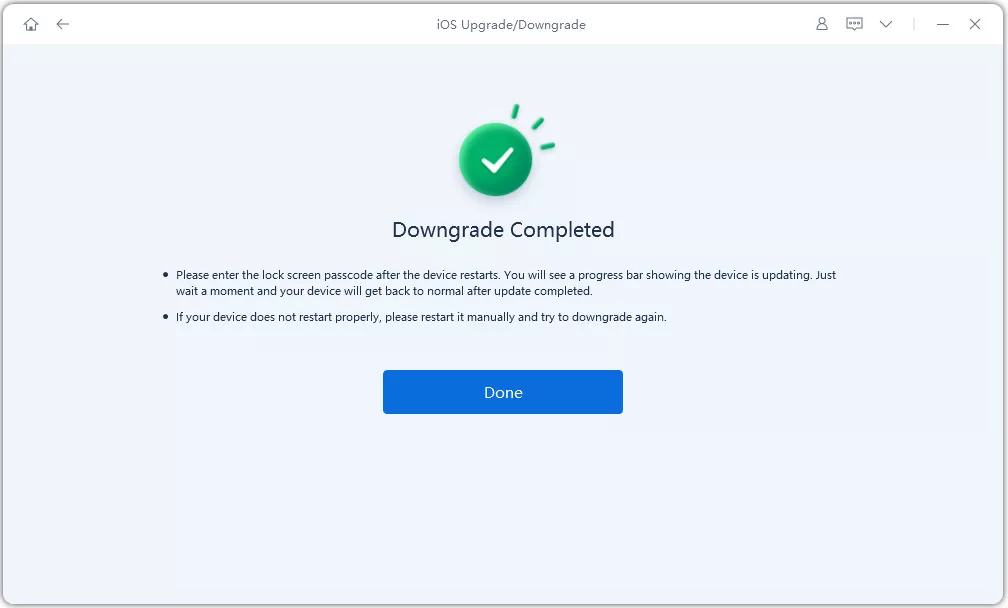Click the green checkmark success icon

[496, 159]
